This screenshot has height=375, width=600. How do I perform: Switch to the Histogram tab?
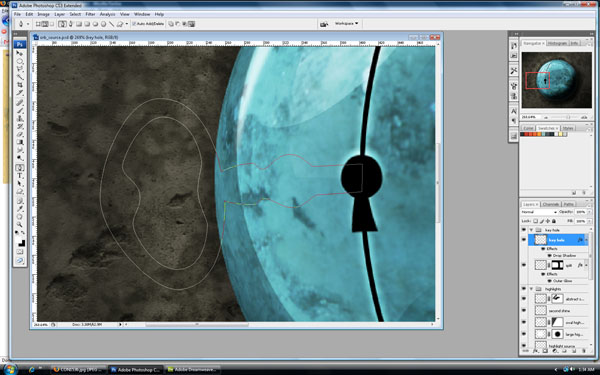[x=557, y=43]
